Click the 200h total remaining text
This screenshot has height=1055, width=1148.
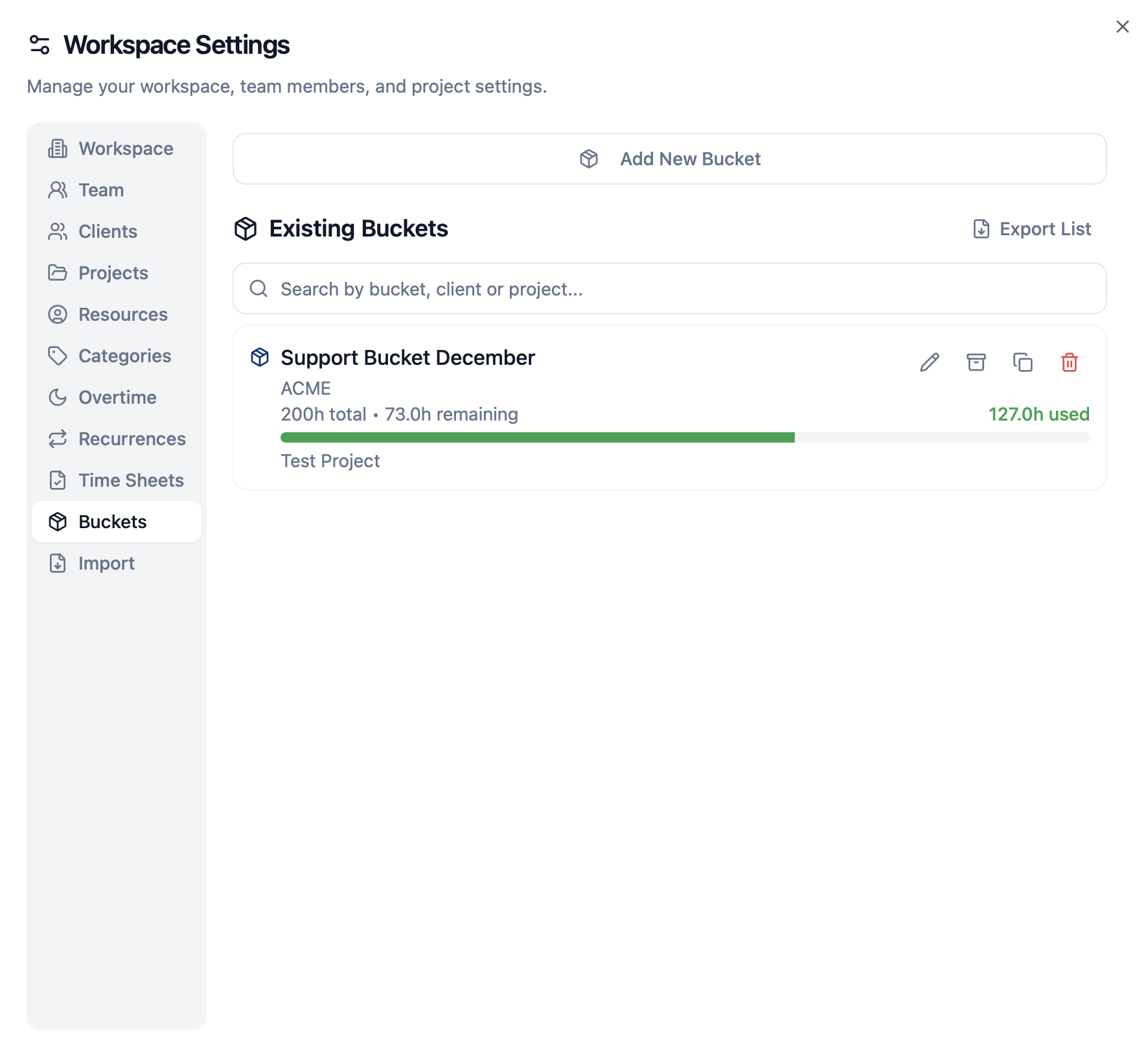[399, 414]
